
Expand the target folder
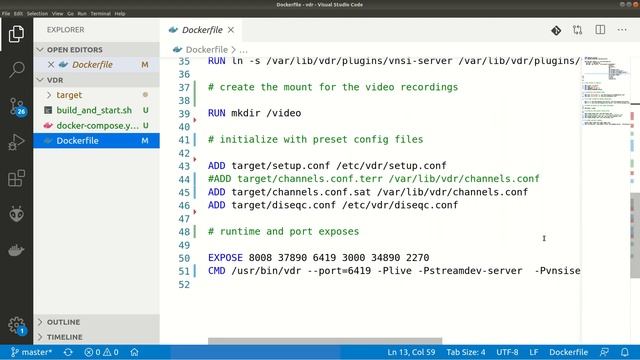tap(96, 95)
